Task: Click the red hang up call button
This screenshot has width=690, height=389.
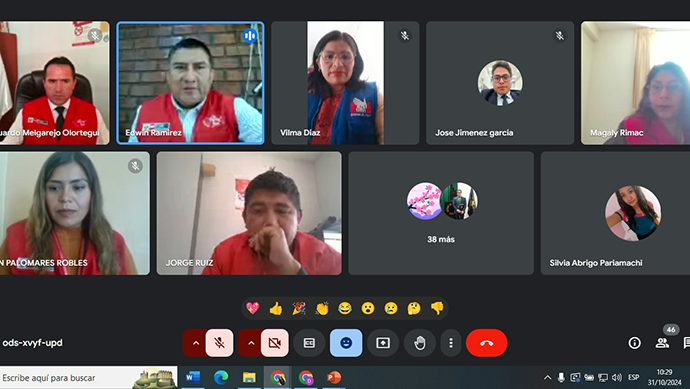Action: (x=486, y=343)
